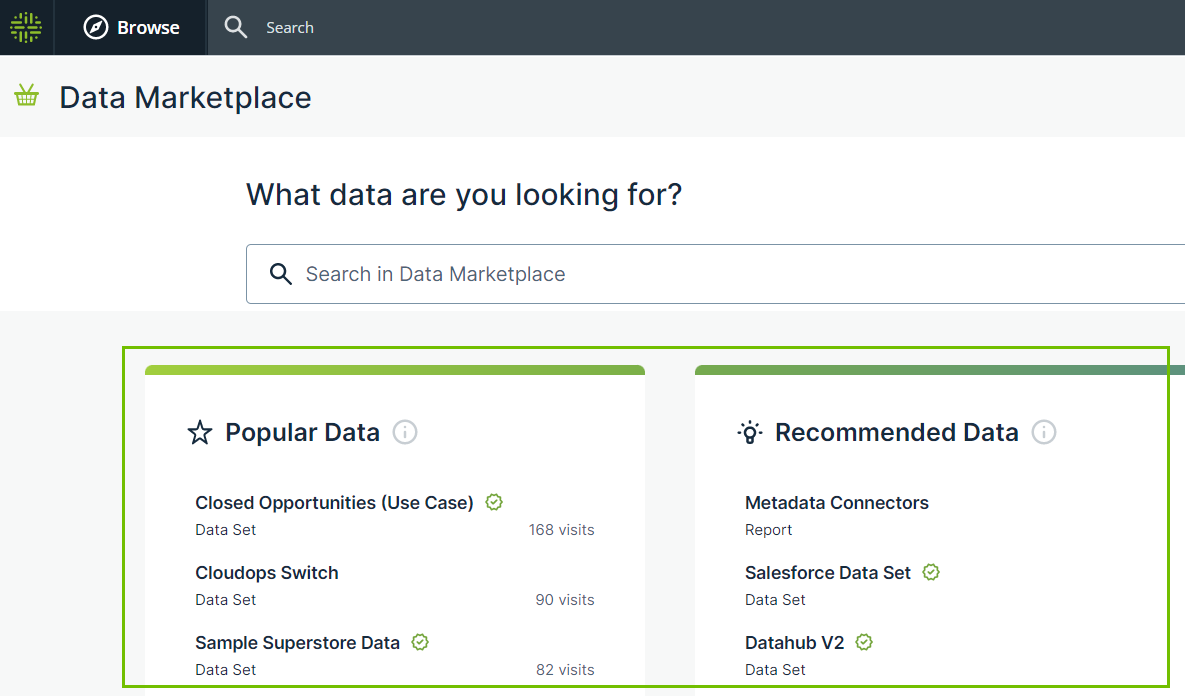The height and width of the screenshot is (697, 1185).
Task: Show info for Recommended Data
Action: coord(1044,432)
